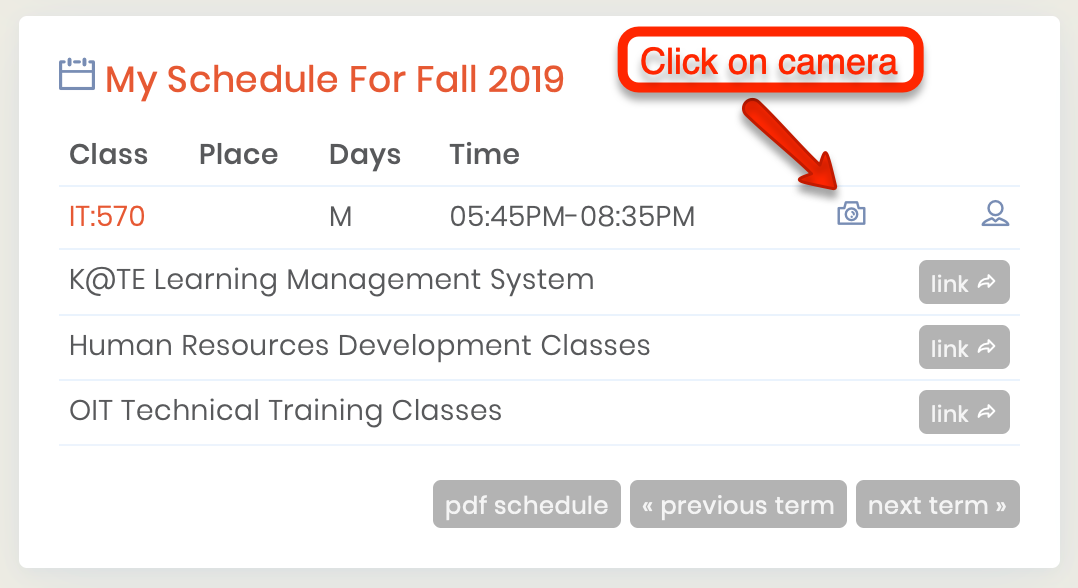1078x588 pixels.
Task: Follow the OIT Technical Training Classes link button
Action: point(963,413)
